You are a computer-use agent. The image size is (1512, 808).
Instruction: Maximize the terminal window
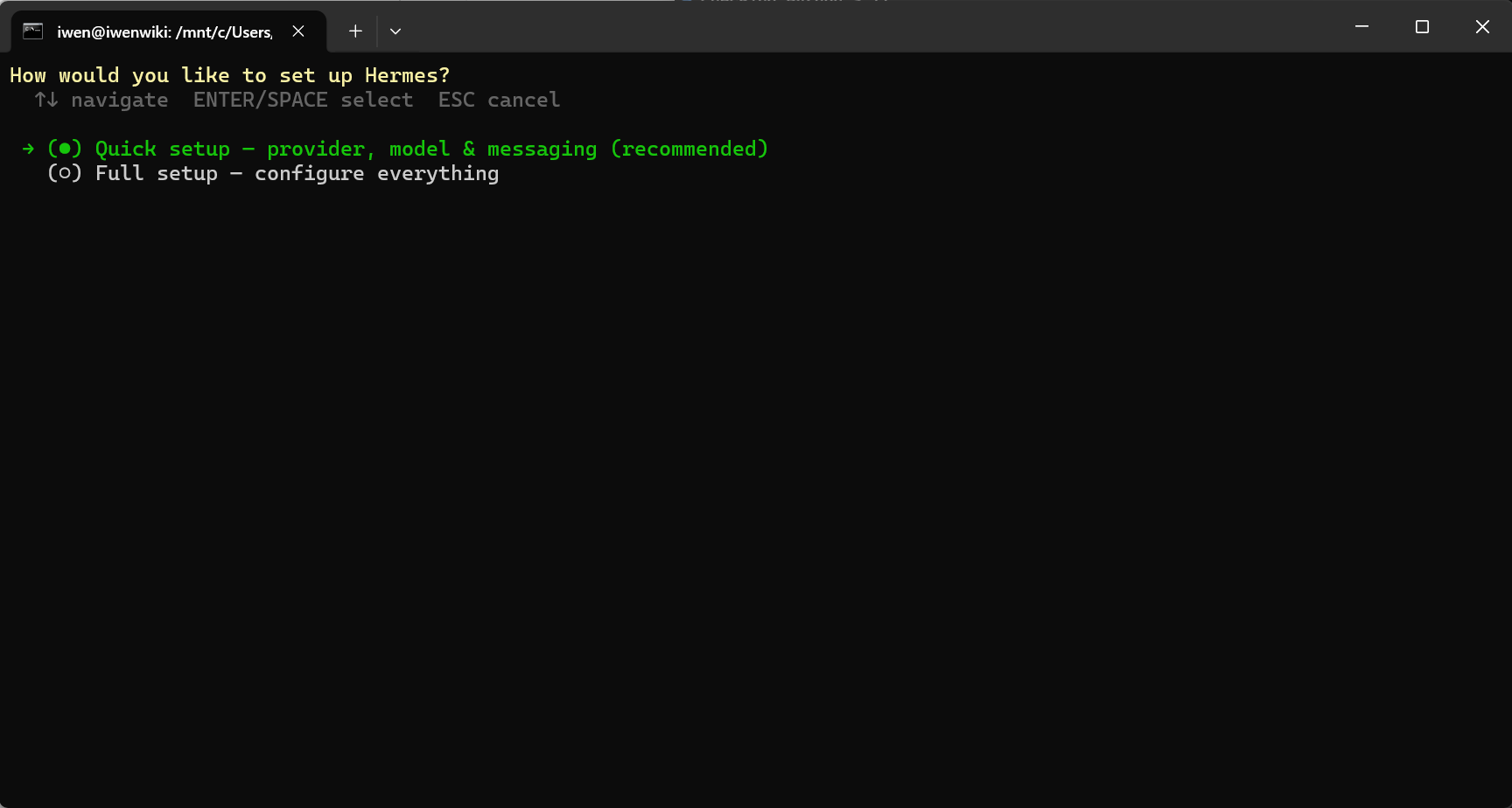[x=1422, y=27]
